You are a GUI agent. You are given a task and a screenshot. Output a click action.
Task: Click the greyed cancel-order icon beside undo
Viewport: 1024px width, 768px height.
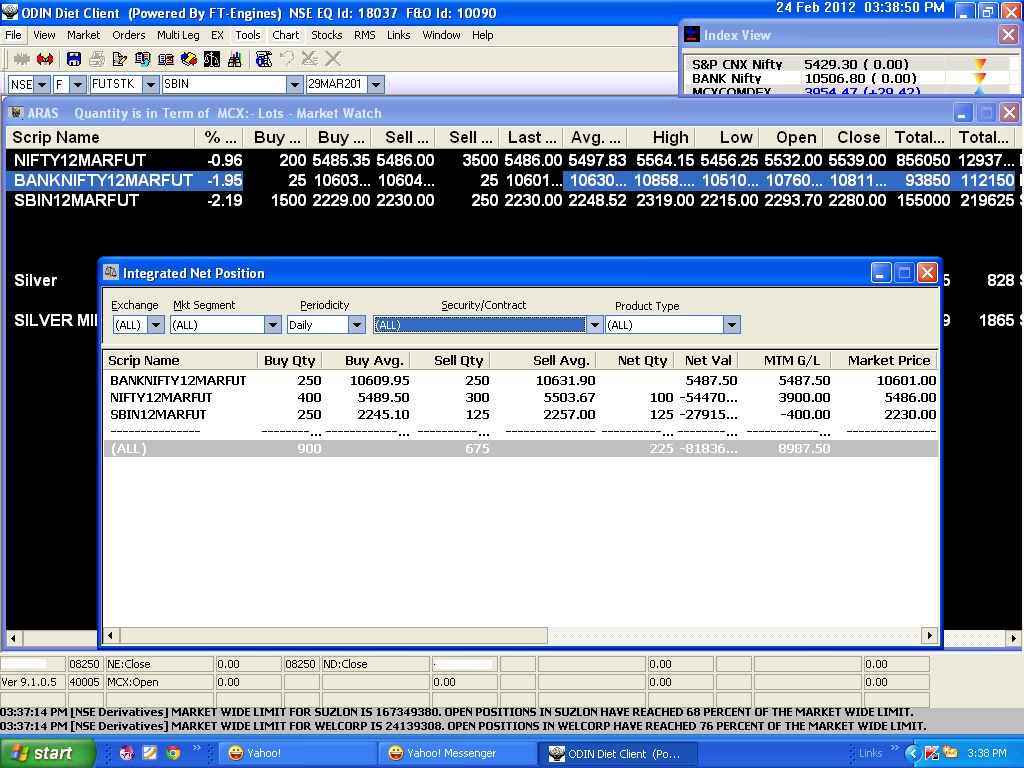pyautogui.click(x=310, y=59)
